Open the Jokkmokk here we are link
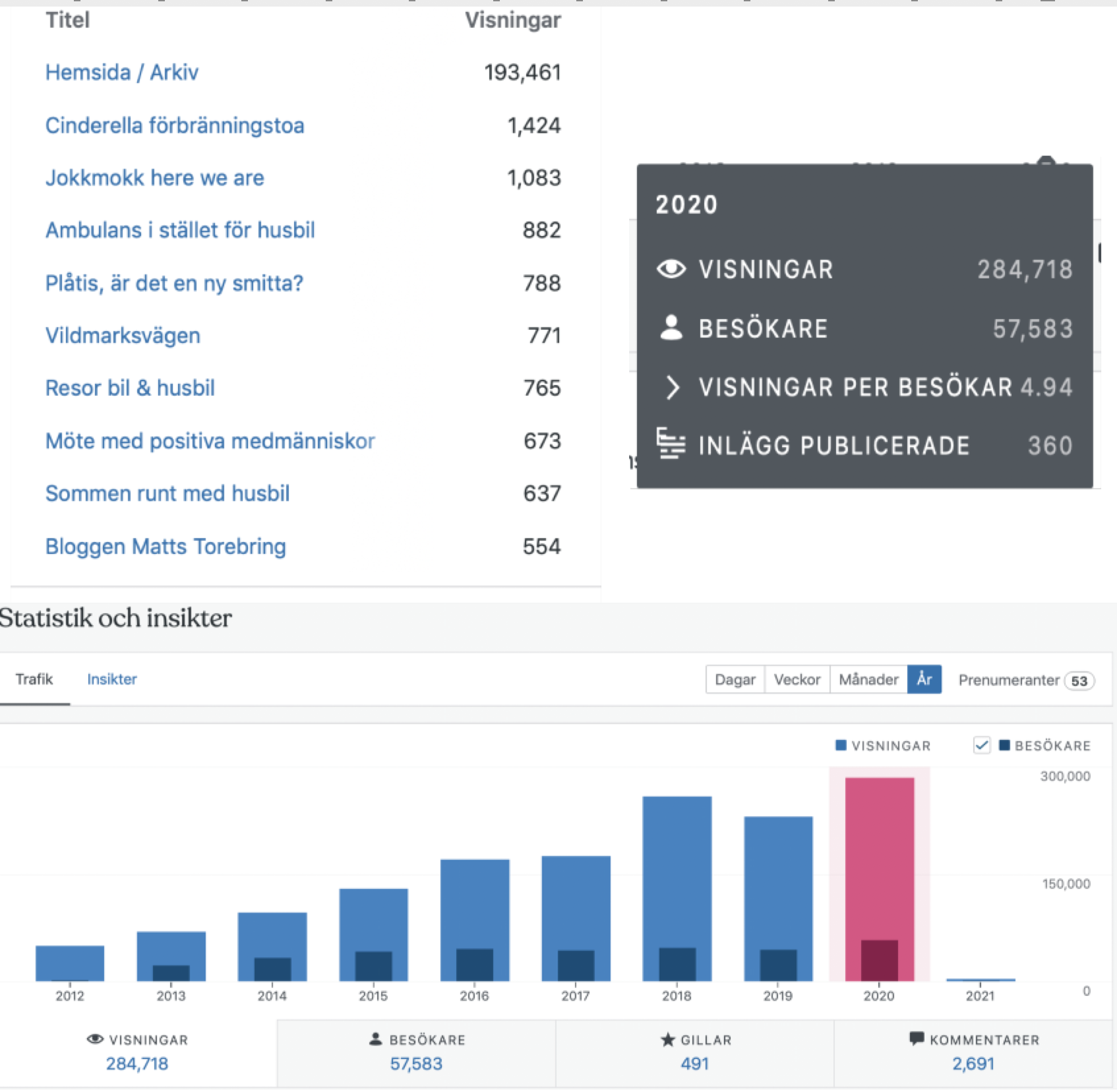1117x1092 pixels. point(154,178)
